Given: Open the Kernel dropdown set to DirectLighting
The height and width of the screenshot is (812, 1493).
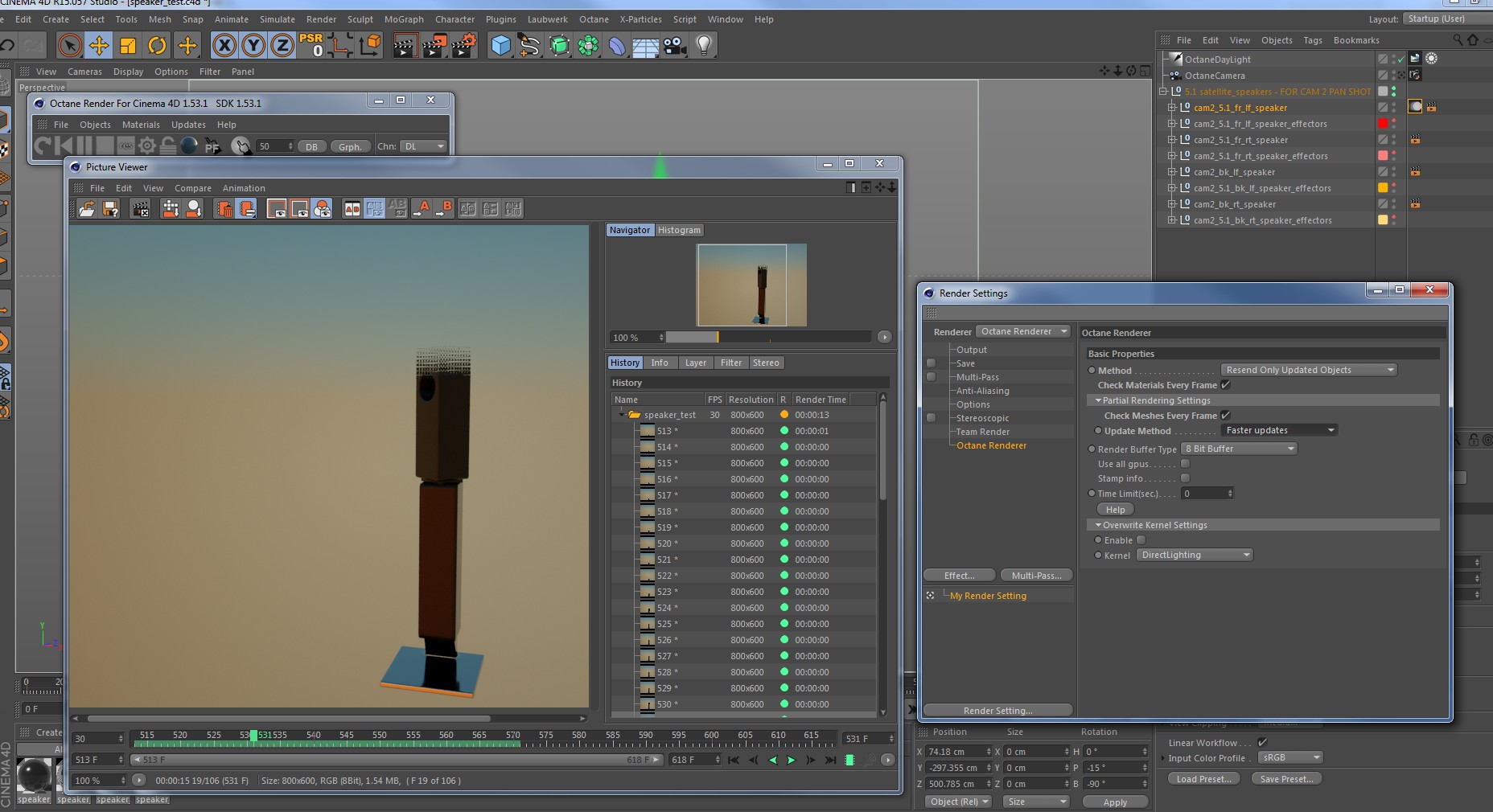Looking at the screenshot, I should 1195,555.
